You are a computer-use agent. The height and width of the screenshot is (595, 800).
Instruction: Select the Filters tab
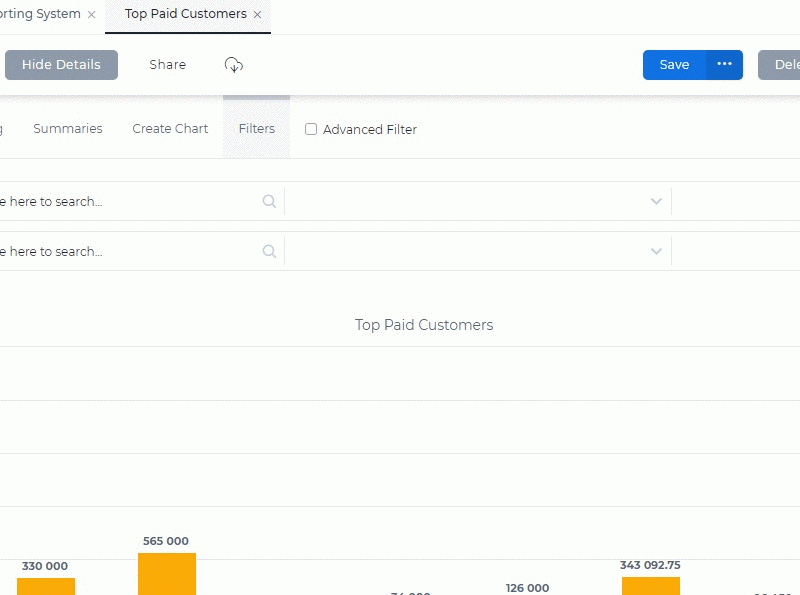click(x=257, y=129)
